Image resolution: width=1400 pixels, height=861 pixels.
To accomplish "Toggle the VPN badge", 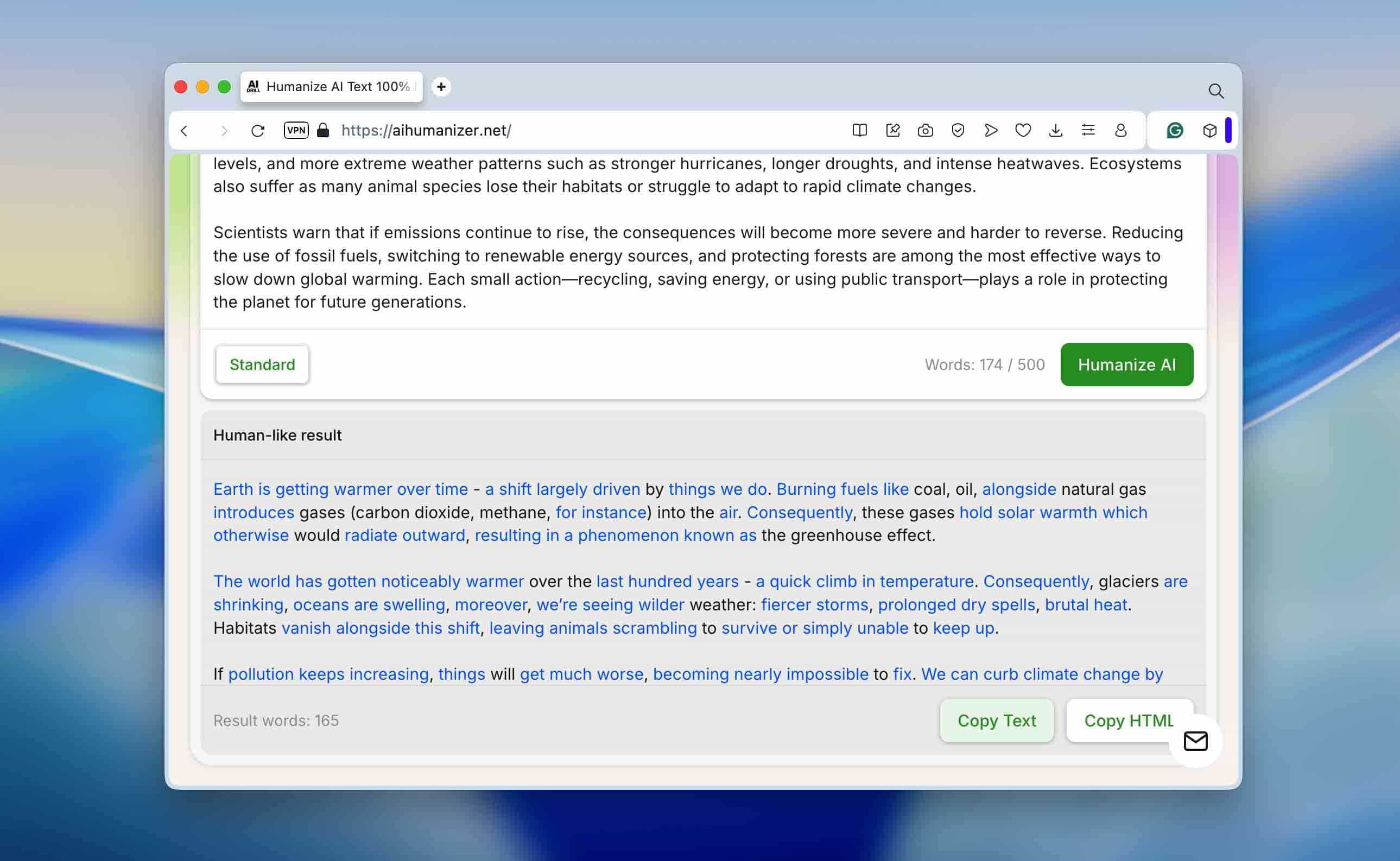I will click(x=296, y=130).
